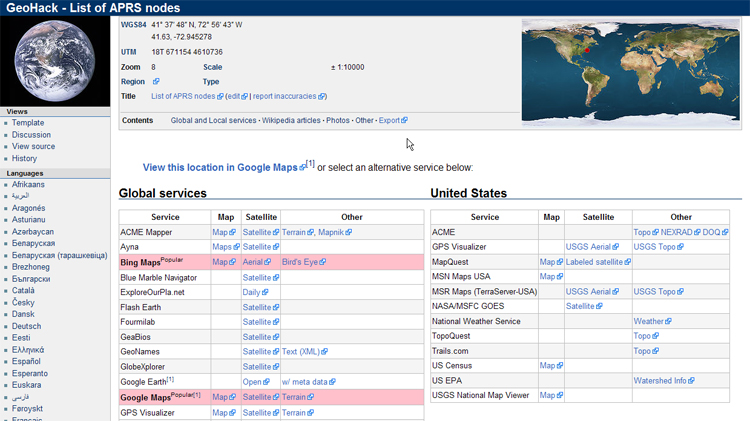This screenshot has height=421, width=750.
Task: Switch to the Discussion page
Action: coord(31,135)
